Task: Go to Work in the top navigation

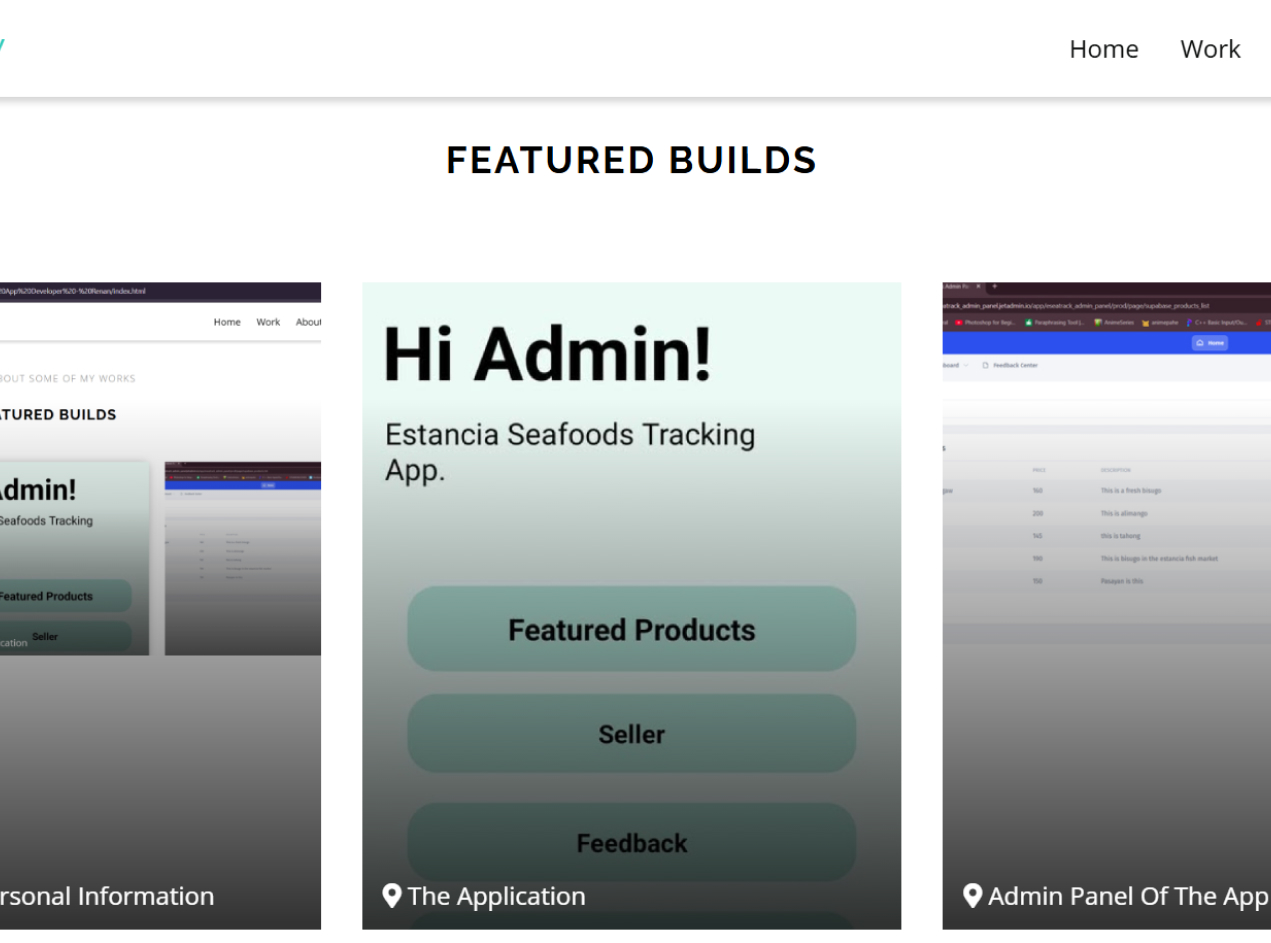Action: [1209, 49]
